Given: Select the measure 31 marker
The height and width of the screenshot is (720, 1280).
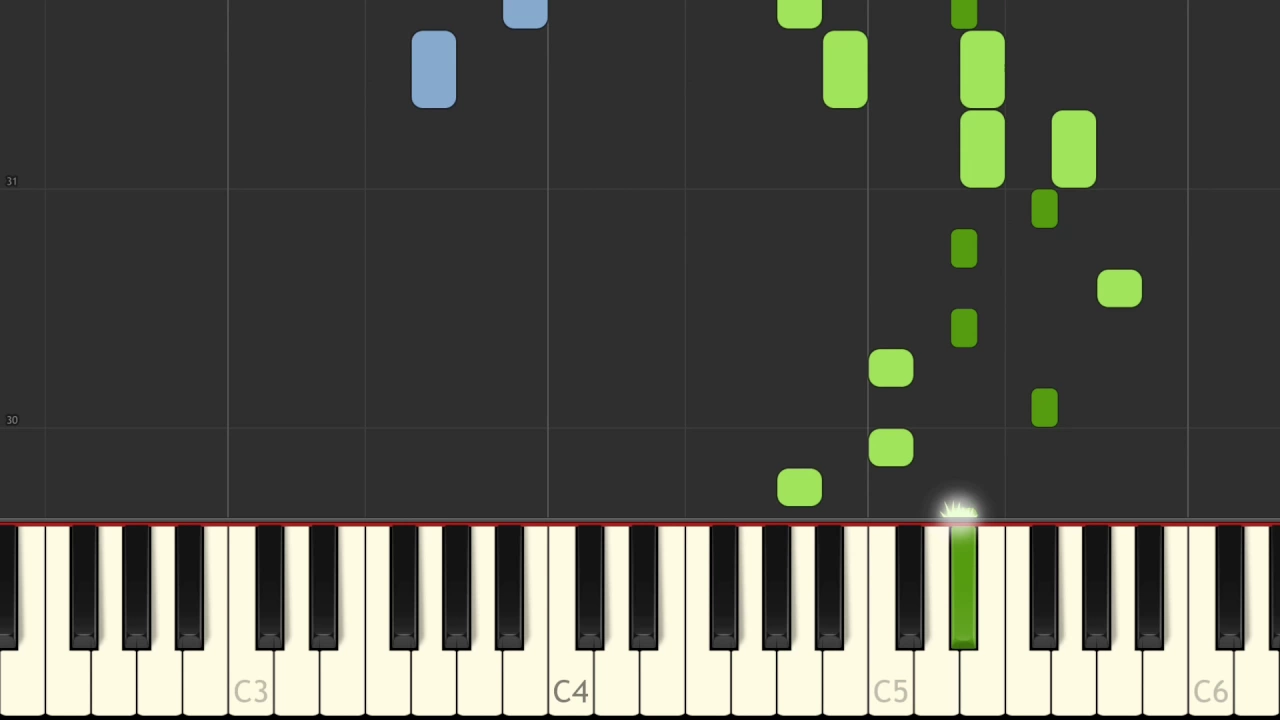Looking at the screenshot, I should [11, 181].
